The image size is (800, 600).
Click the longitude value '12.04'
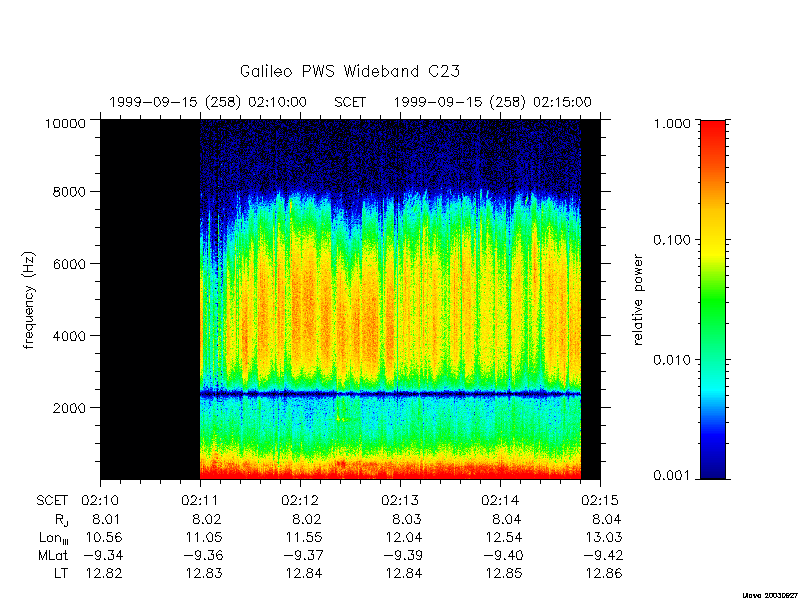tap(404, 537)
